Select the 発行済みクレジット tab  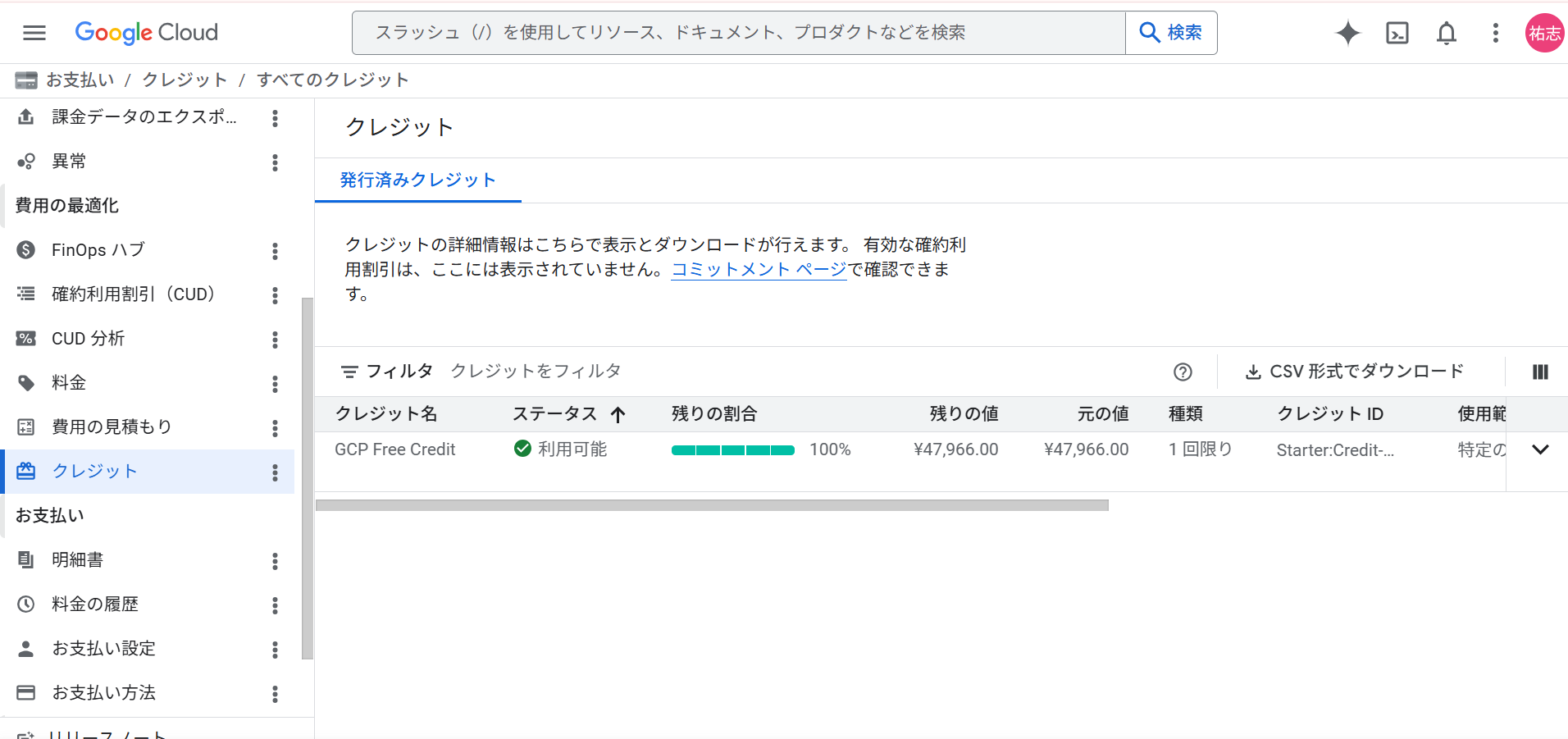point(417,180)
